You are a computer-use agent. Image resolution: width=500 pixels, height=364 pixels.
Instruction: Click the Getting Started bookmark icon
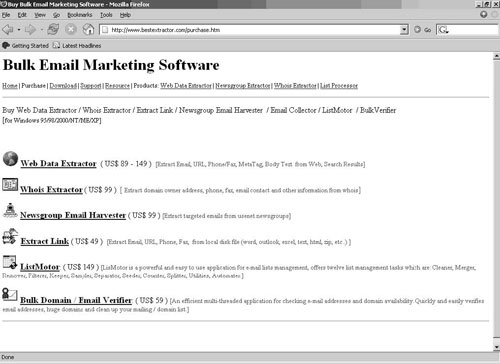(6, 45)
